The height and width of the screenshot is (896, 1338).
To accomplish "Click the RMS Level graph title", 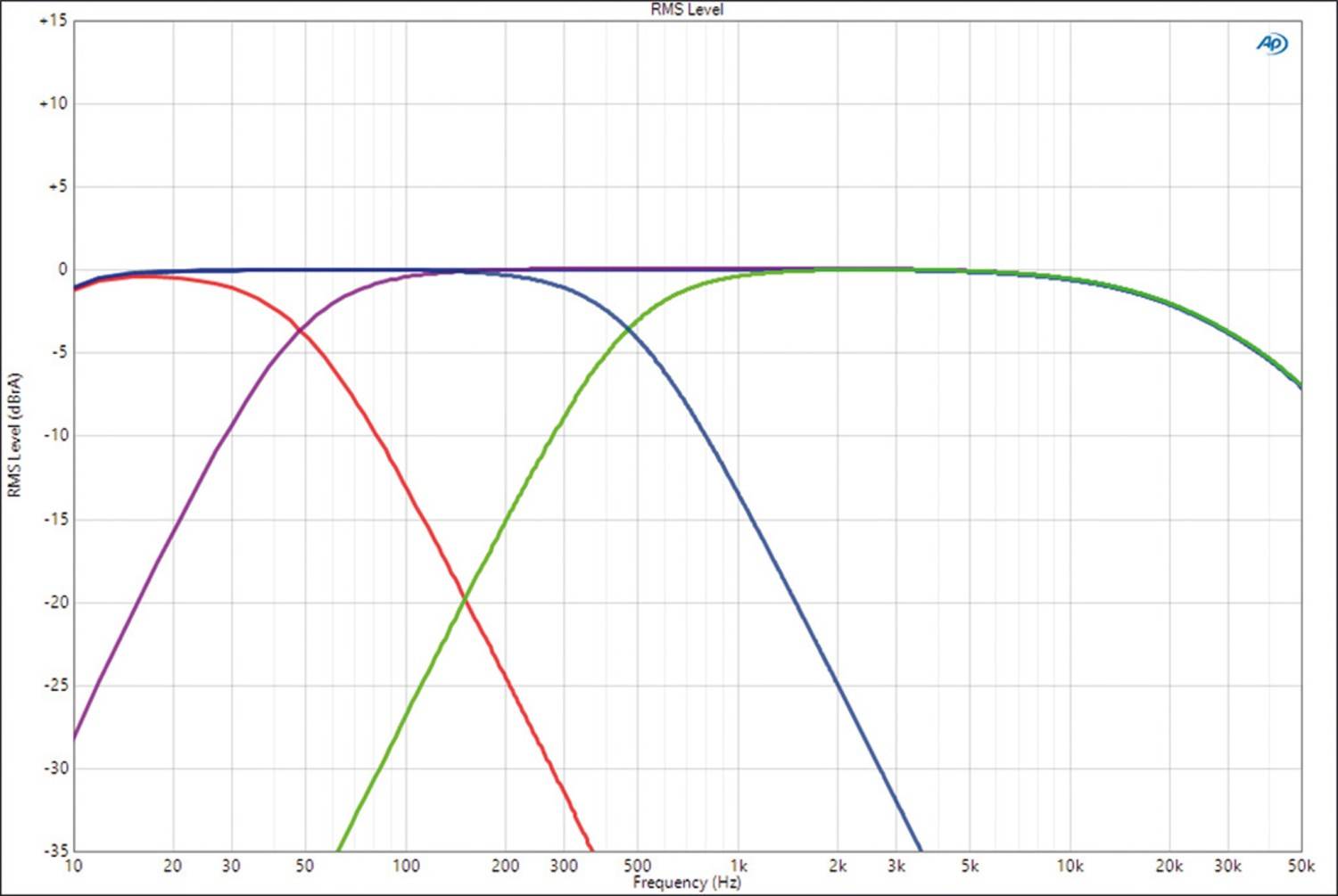I will coord(686,10).
